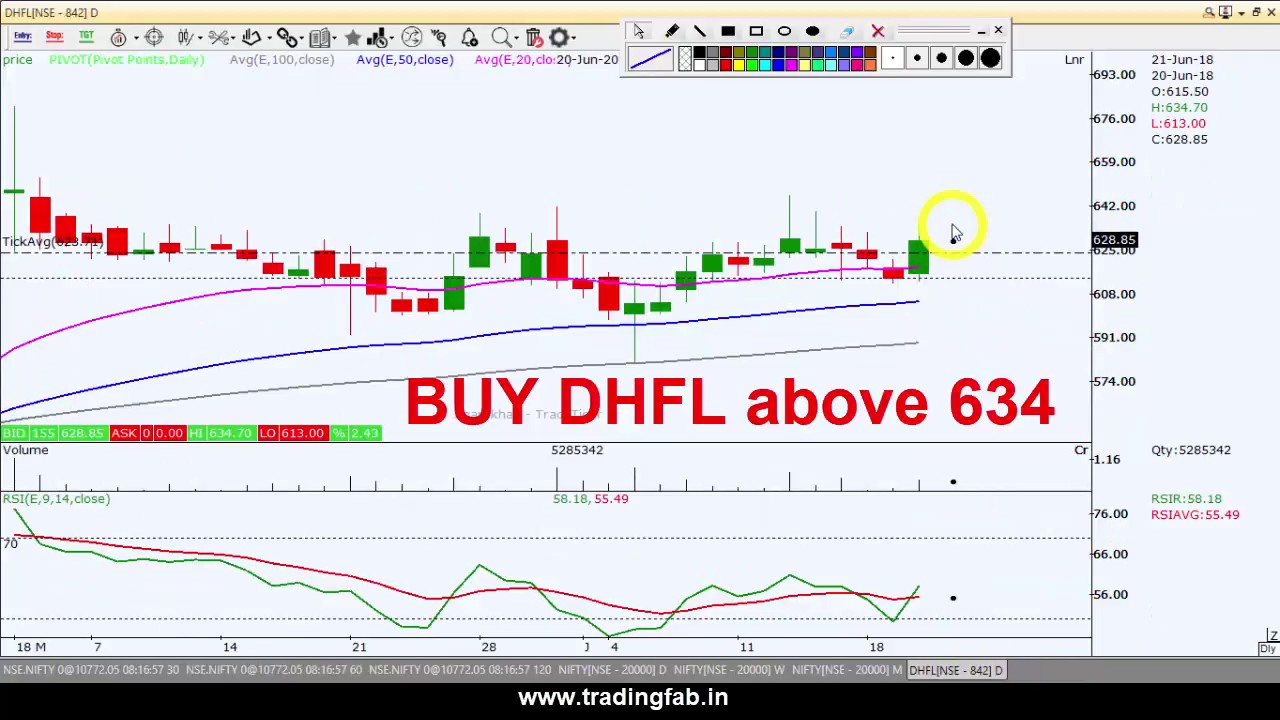Click the Entry price marker tool
The height and width of the screenshot is (720, 1280).
point(23,37)
